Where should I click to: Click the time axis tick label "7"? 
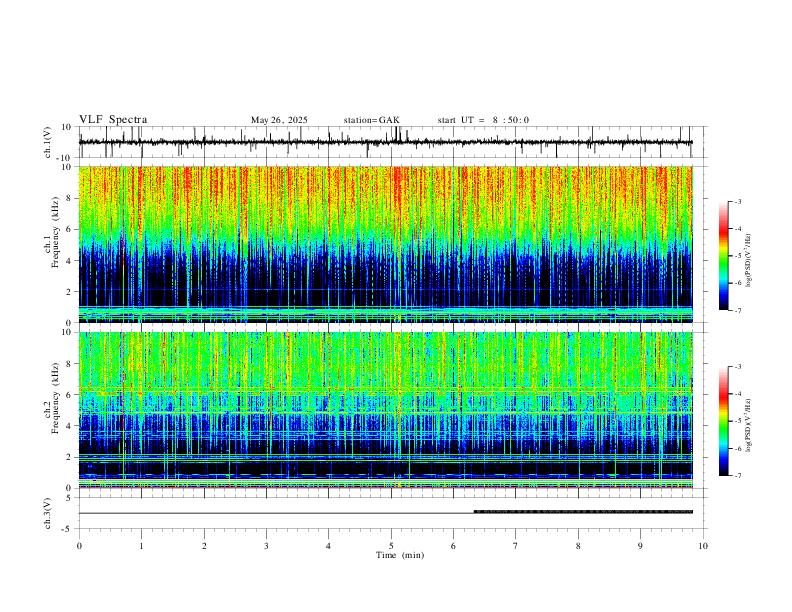516,546
